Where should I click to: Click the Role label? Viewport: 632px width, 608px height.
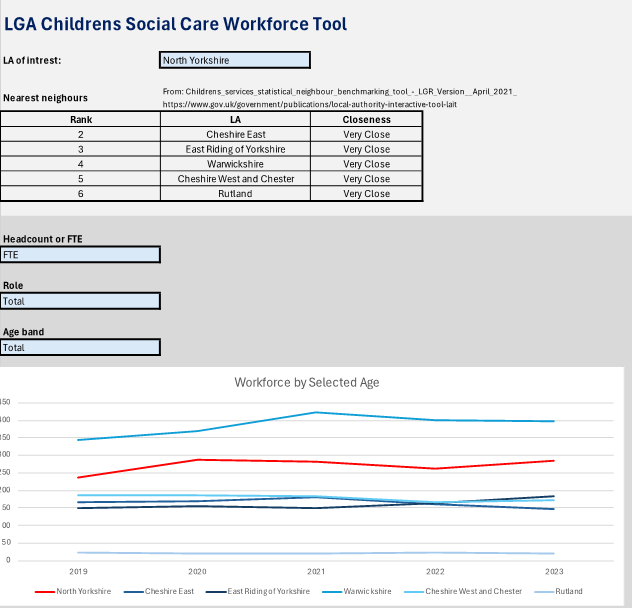pyautogui.click(x=13, y=285)
